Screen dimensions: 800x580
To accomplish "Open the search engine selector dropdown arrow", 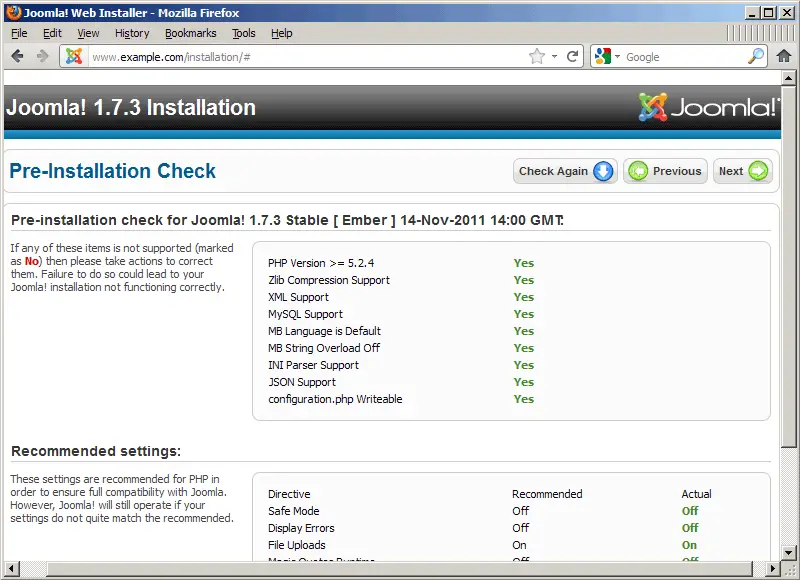I will tap(617, 57).
